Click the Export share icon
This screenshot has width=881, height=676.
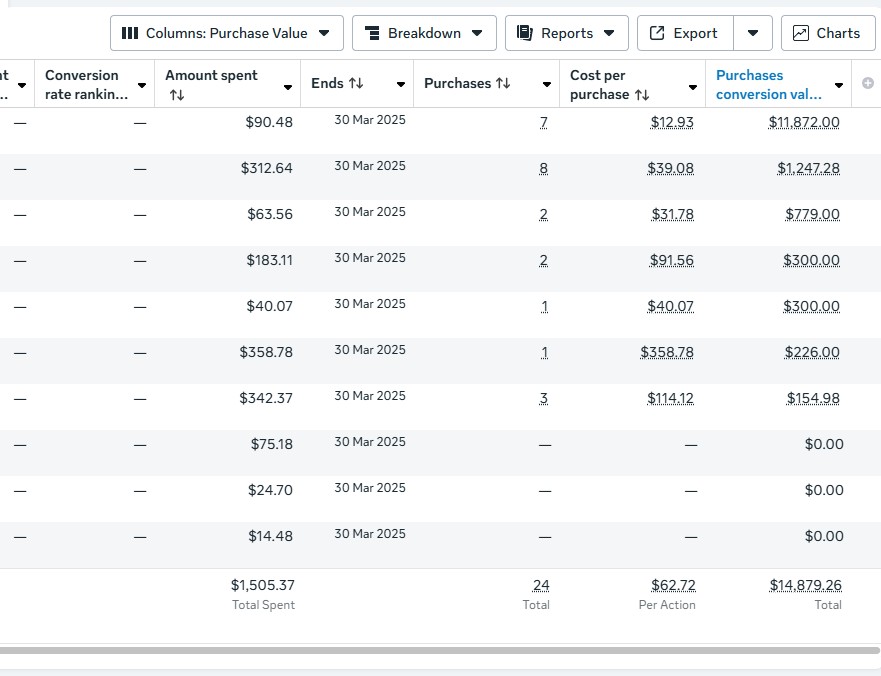pos(657,33)
